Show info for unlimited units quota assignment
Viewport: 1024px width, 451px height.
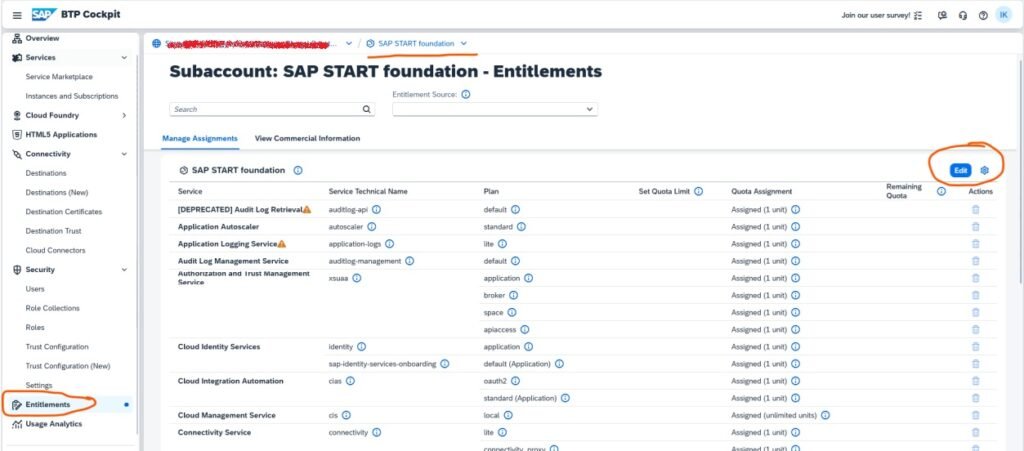tap(825, 415)
